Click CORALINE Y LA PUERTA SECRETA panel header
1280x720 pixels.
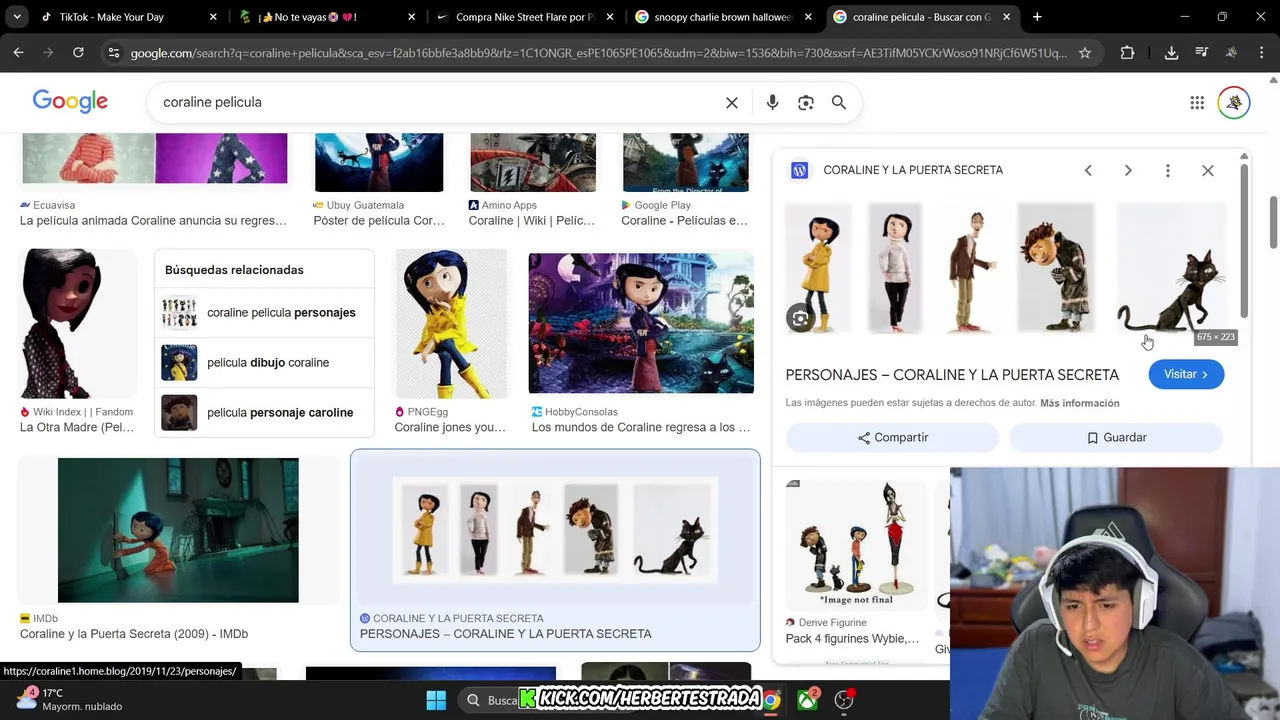coord(913,170)
